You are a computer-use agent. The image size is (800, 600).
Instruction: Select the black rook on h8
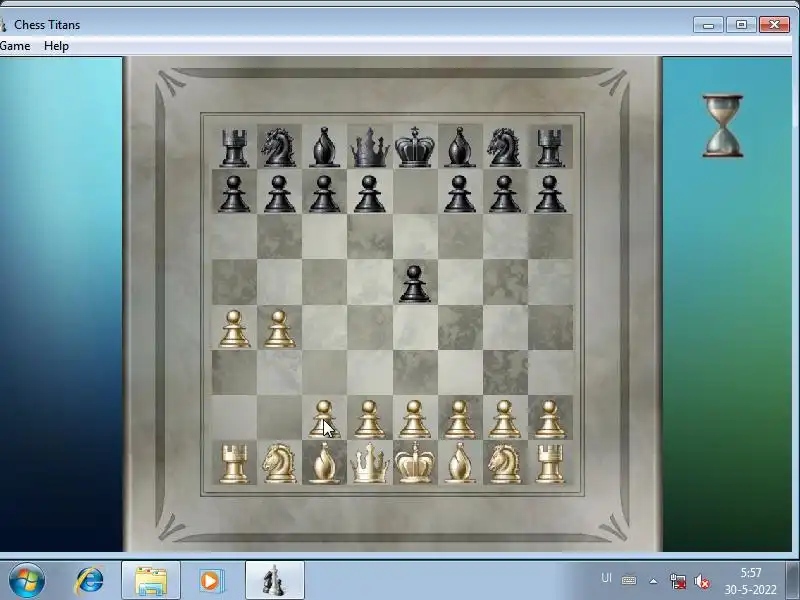click(x=550, y=148)
